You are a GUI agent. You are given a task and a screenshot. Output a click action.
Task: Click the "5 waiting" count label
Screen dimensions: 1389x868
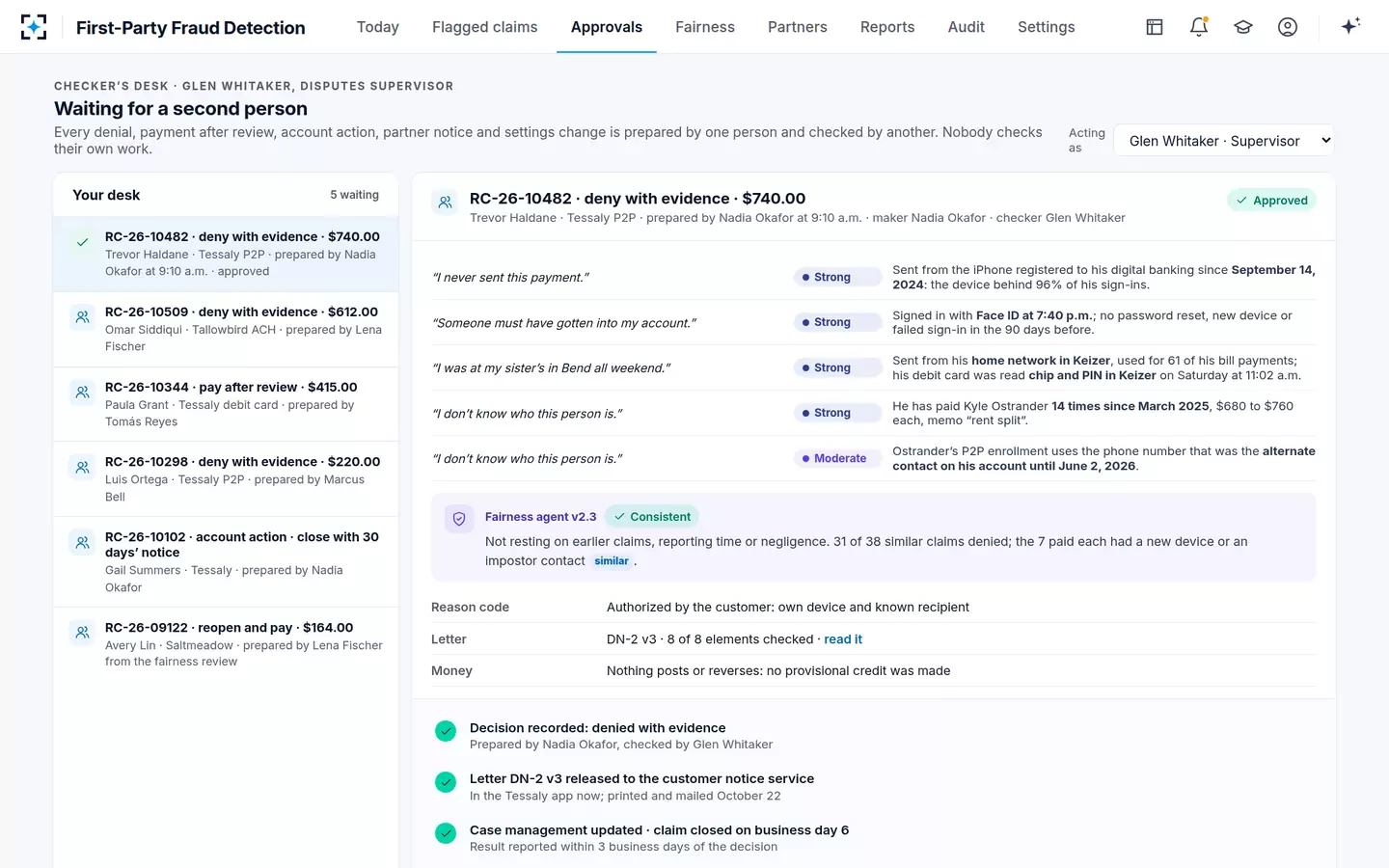click(354, 195)
